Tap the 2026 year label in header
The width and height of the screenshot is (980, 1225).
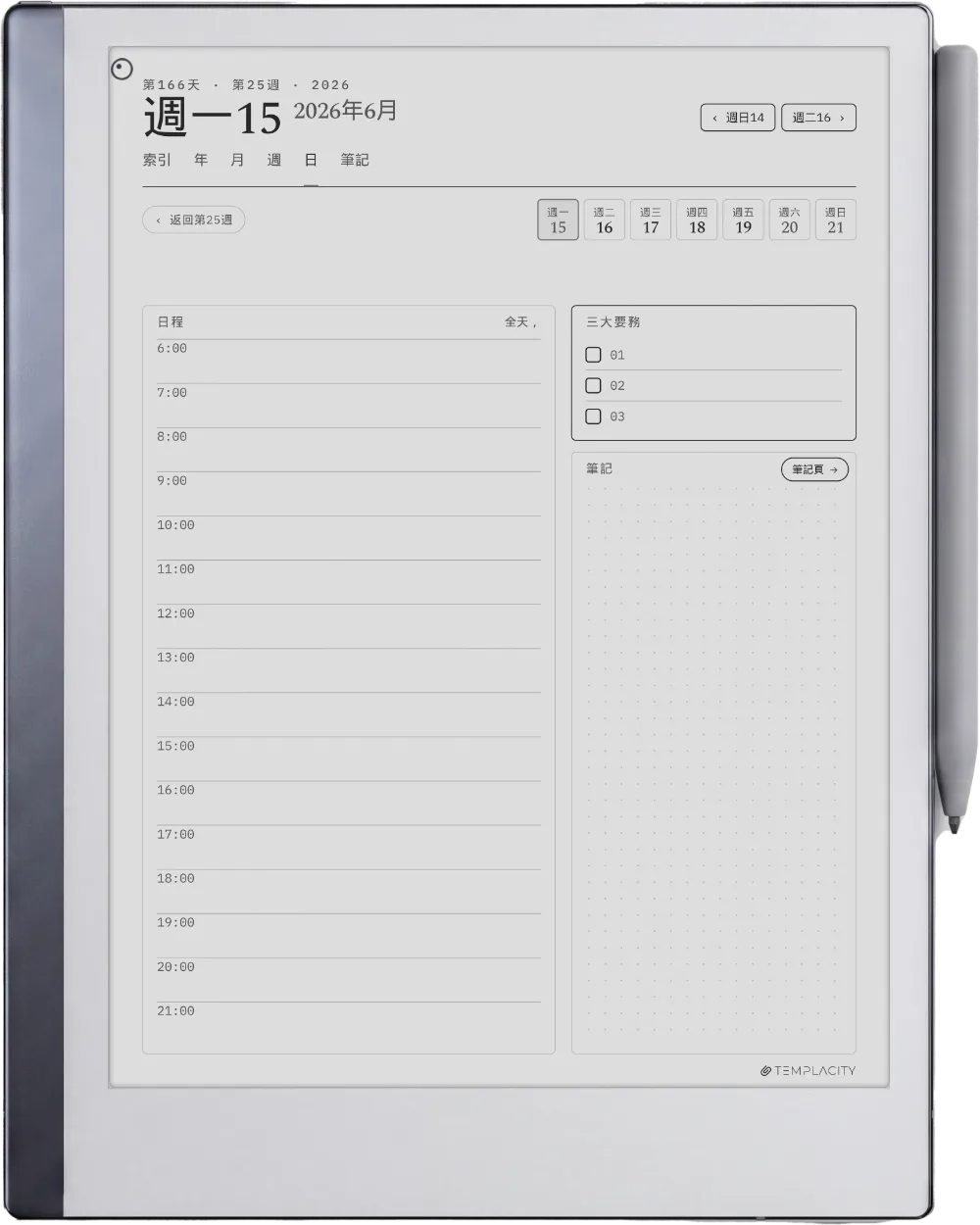click(x=330, y=85)
